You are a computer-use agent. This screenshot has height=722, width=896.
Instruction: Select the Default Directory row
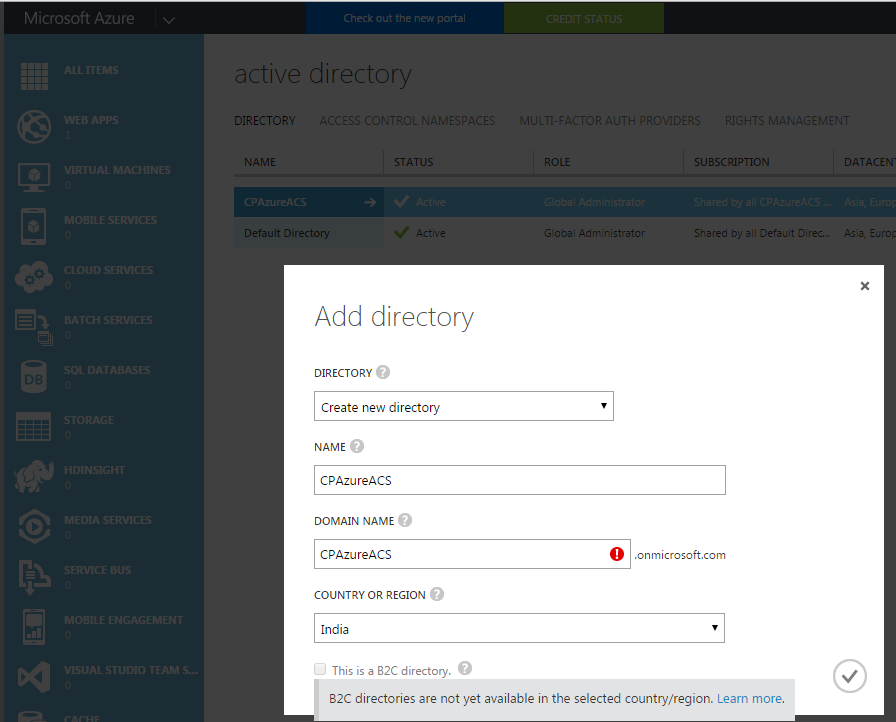tap(565, 233)
